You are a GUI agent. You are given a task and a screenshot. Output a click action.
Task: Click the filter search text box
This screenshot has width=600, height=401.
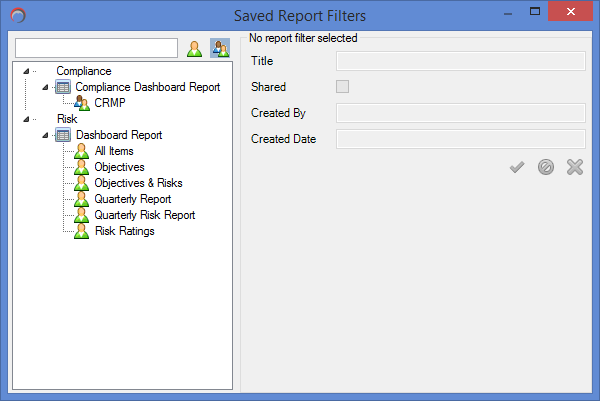pos(96,48)
